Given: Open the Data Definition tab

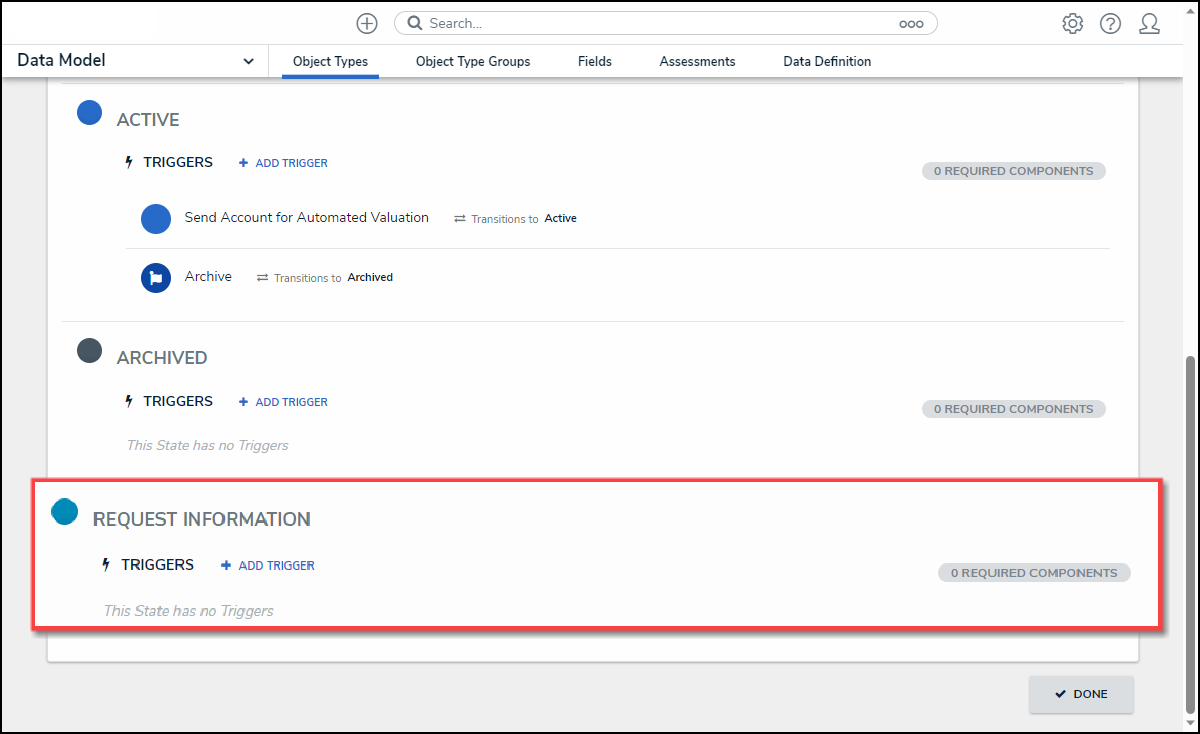Looking at the screenshot, I should pyautogui.click(x=827, y=62).
